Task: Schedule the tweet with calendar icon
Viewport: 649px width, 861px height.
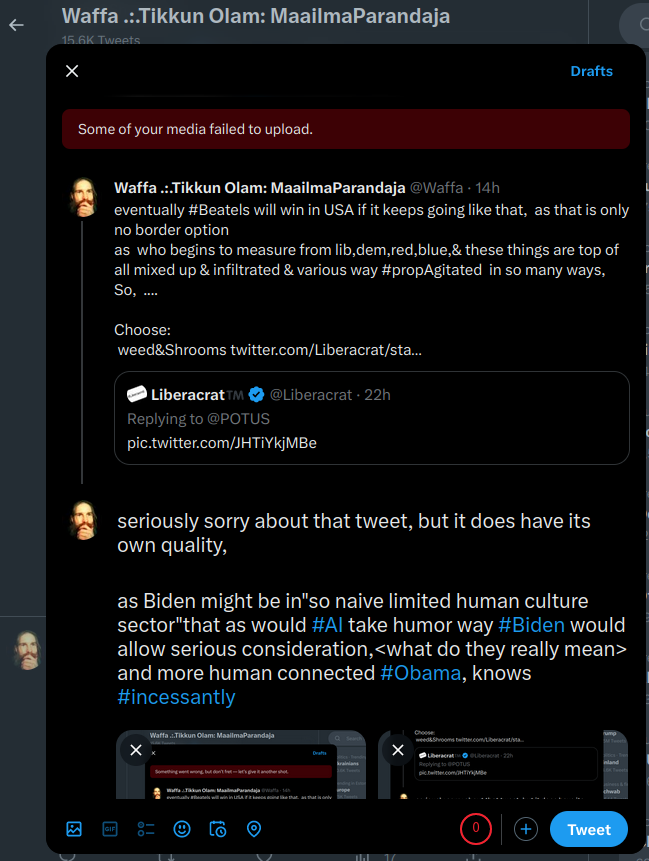Action: pos(218,829)
